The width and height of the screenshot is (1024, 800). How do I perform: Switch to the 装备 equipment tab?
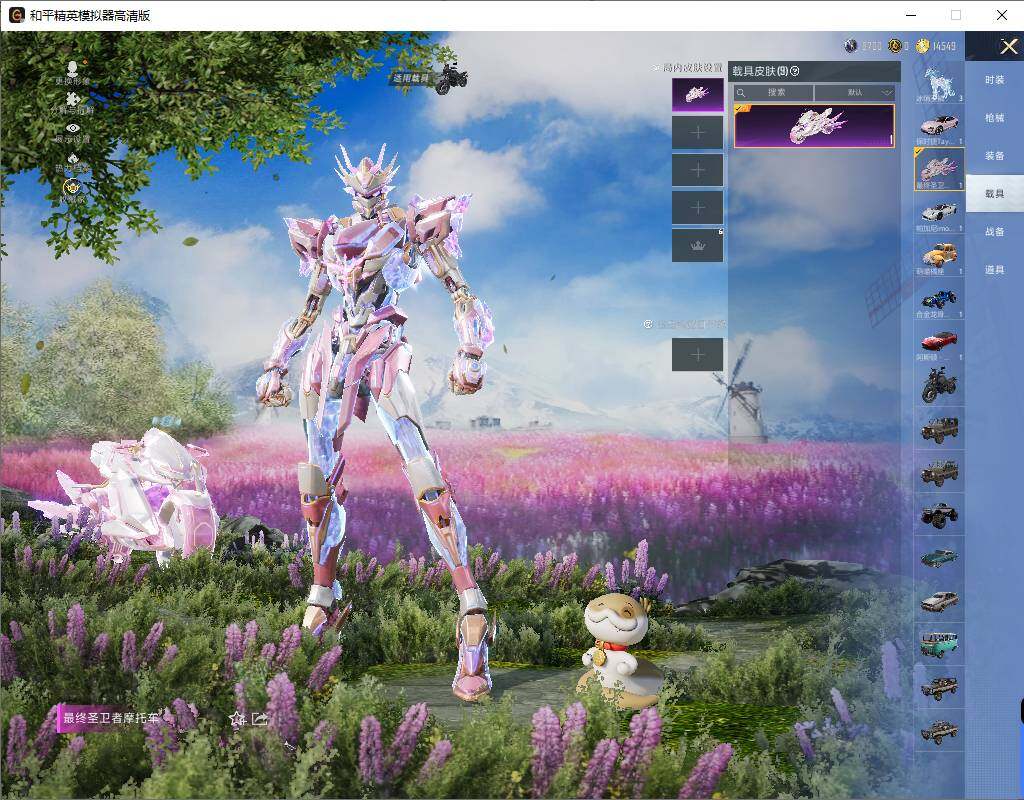click(995, 155)
